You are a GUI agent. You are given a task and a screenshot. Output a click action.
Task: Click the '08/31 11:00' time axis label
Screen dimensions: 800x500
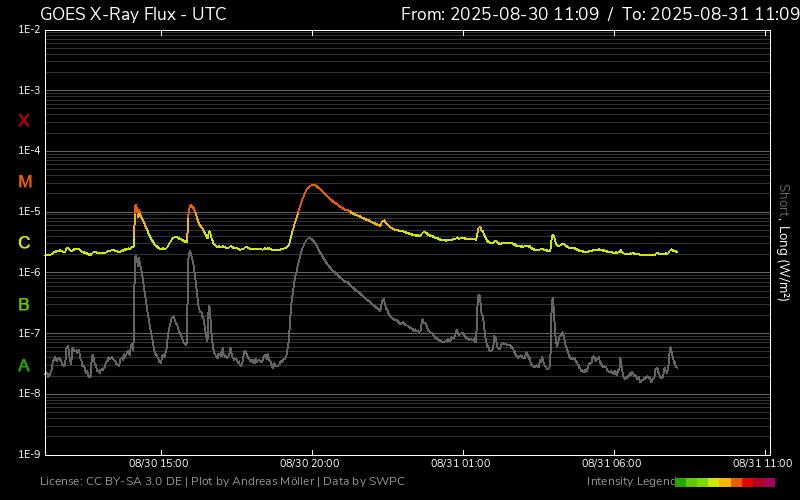click(763, 463)
